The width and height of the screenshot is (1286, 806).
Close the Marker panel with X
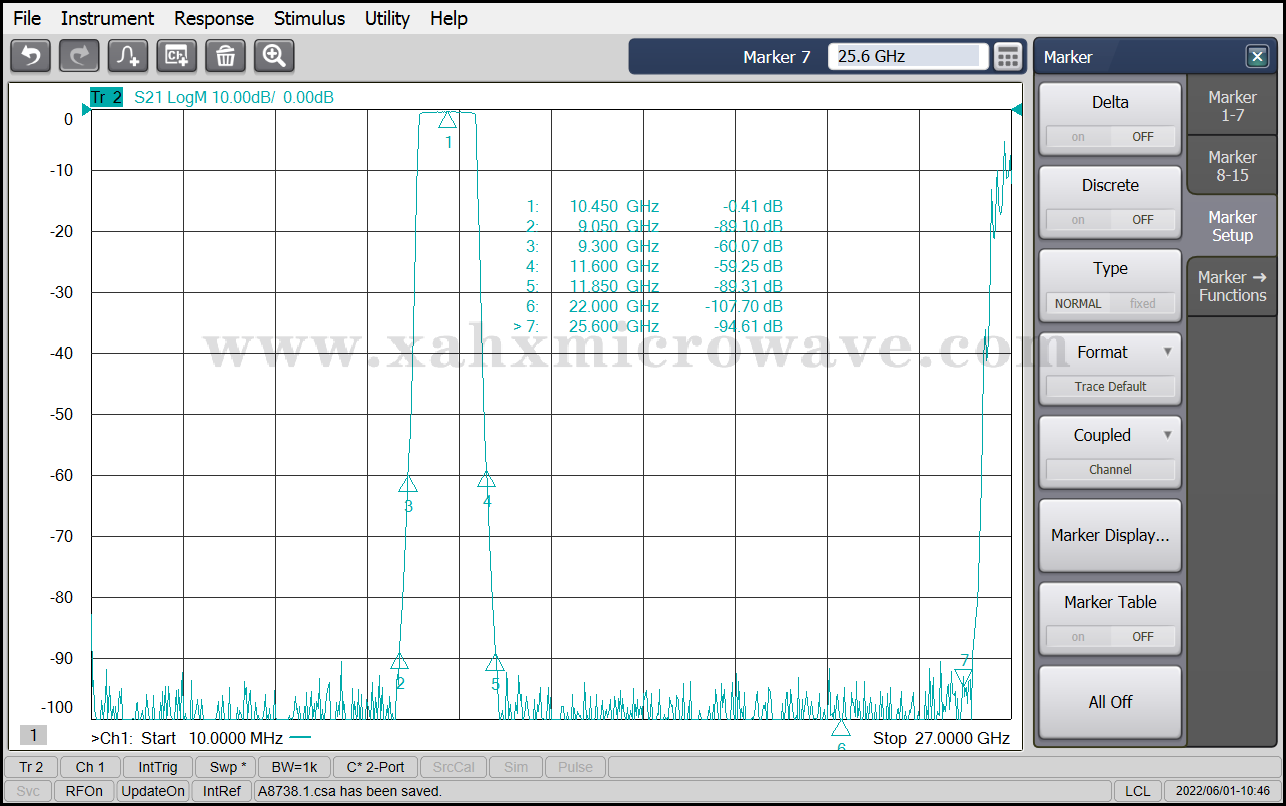(x=1257, y=57)
